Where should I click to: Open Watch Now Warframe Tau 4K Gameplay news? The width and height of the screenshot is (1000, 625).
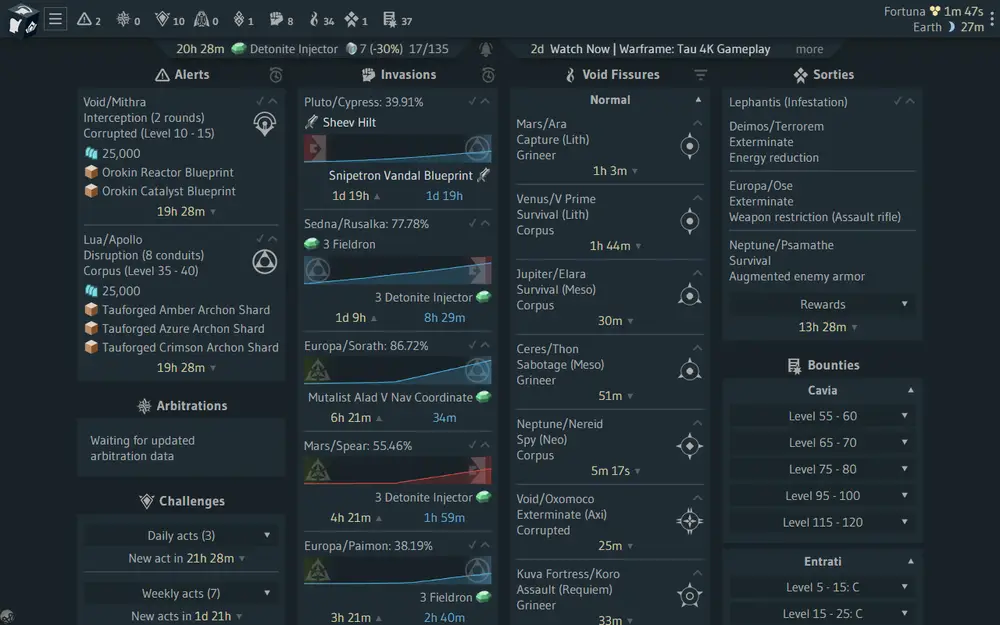(659, 49)
